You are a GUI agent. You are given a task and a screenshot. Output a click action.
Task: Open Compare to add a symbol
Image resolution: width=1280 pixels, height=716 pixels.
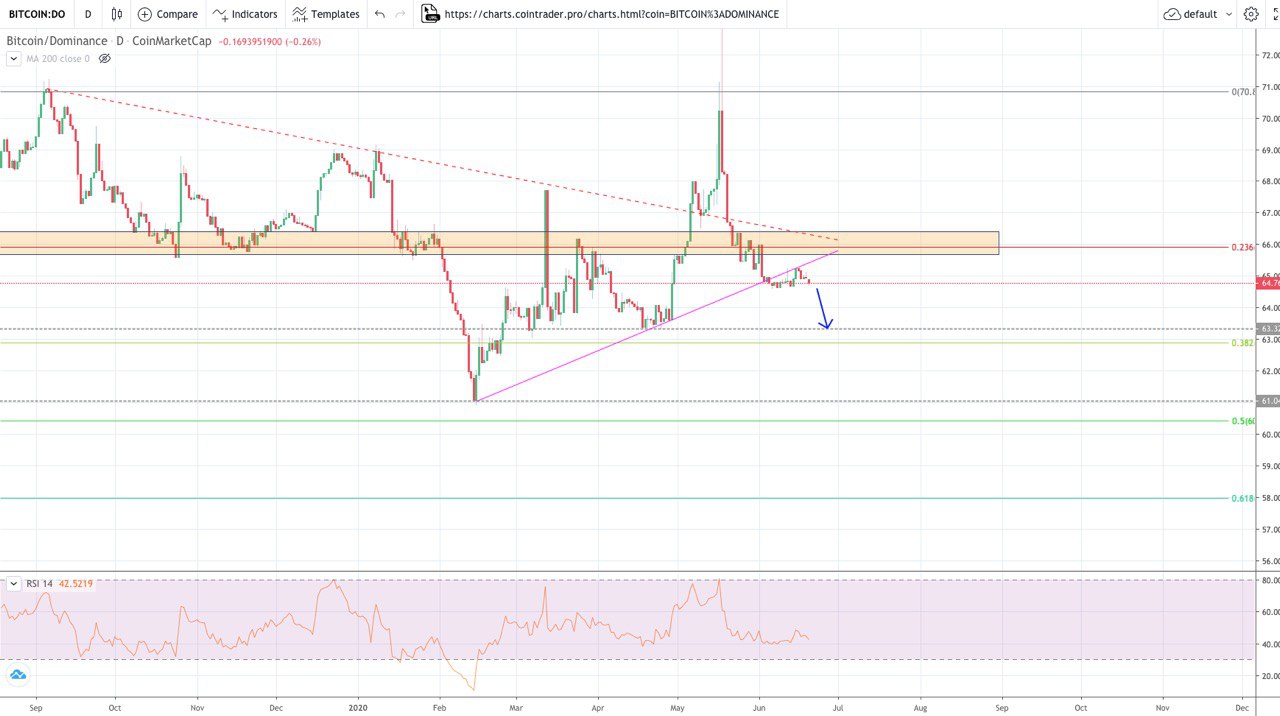(x=167, y=14)
